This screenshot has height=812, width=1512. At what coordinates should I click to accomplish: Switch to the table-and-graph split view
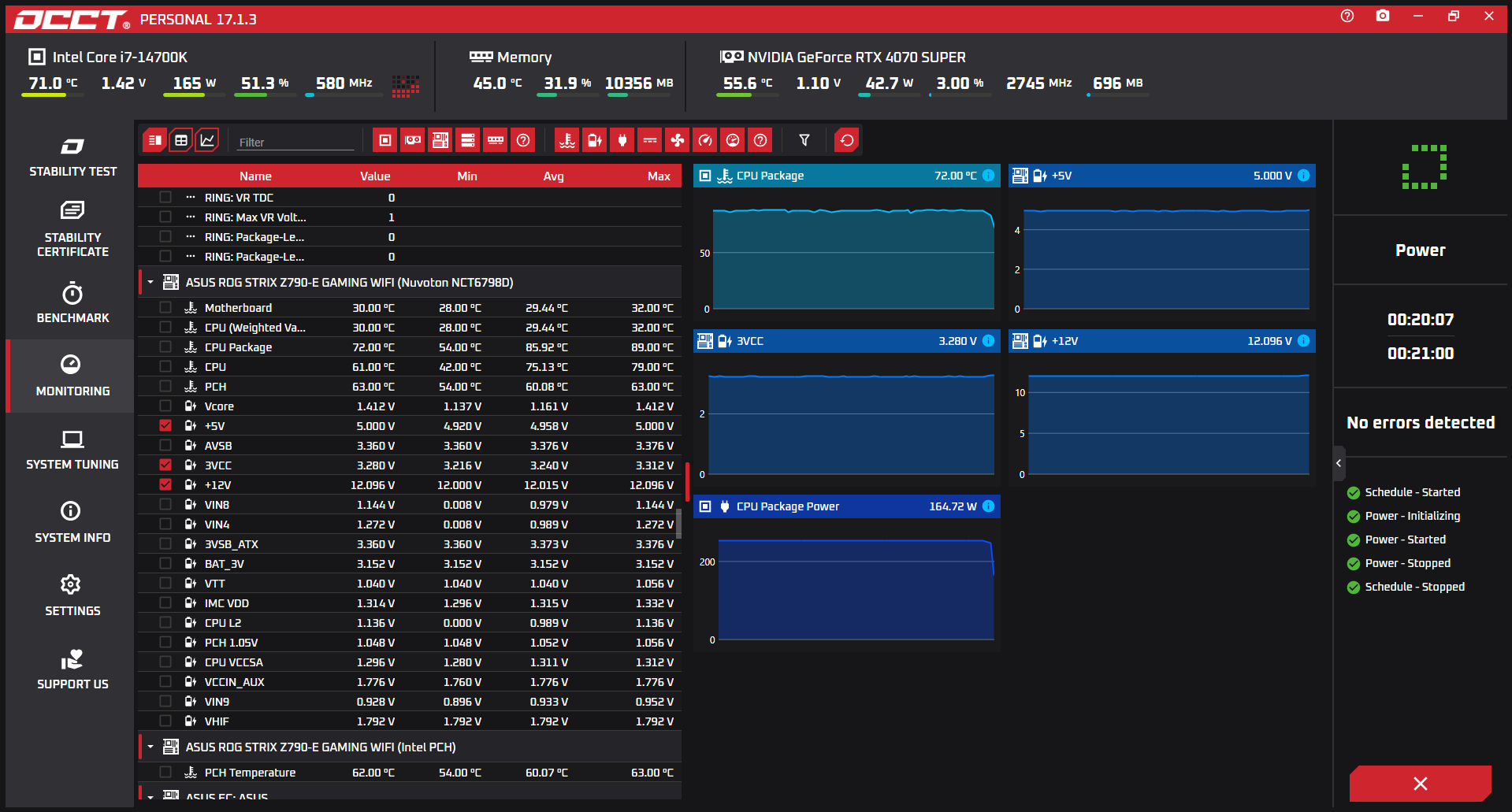click(155, 140)
